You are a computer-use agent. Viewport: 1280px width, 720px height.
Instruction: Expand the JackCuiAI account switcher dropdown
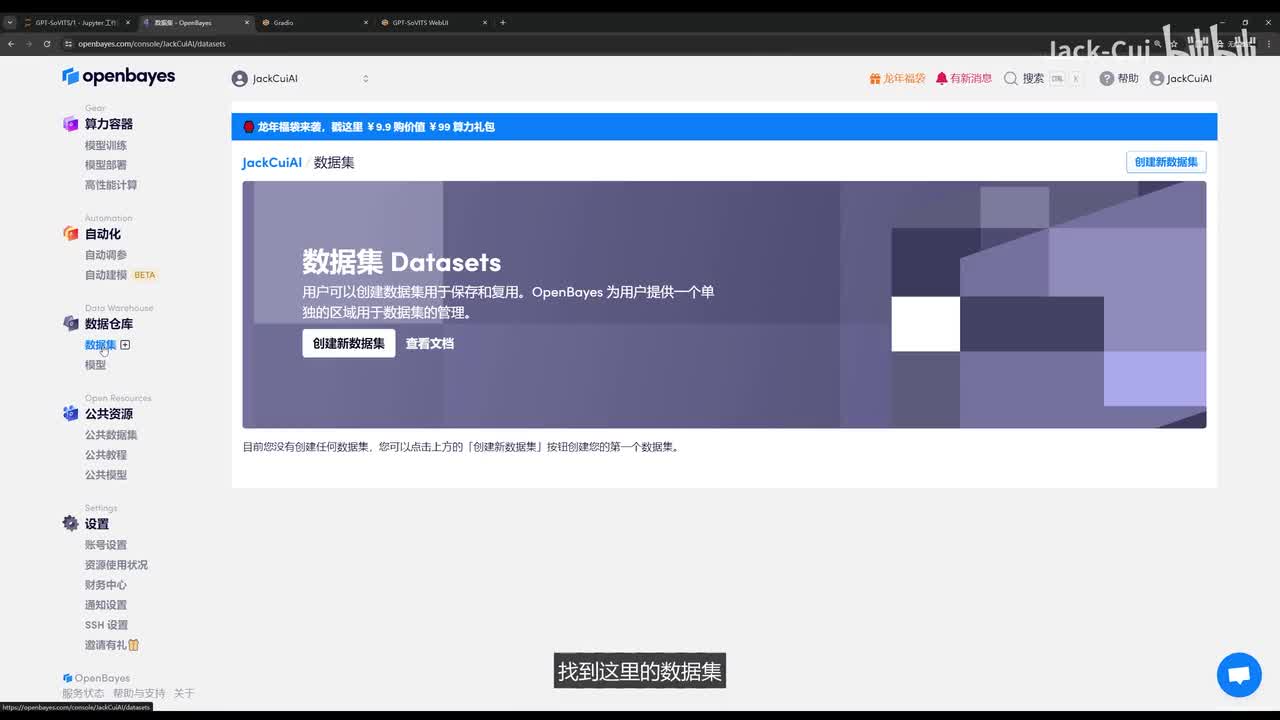(x=365, y=79)
